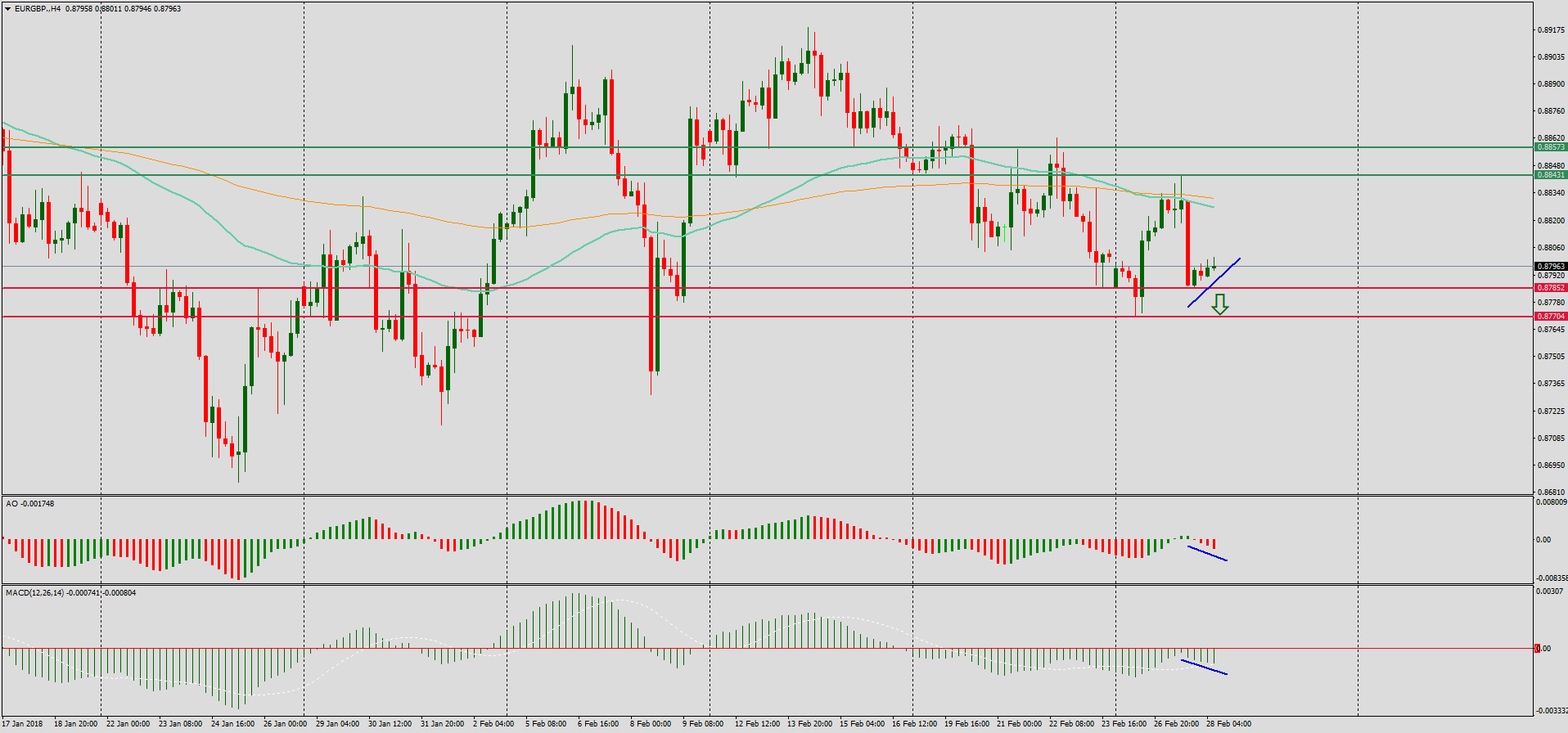Click the blue trendline in AO panel
The height and width of the screenshot is (733, 1568).
pos(1207,553)
